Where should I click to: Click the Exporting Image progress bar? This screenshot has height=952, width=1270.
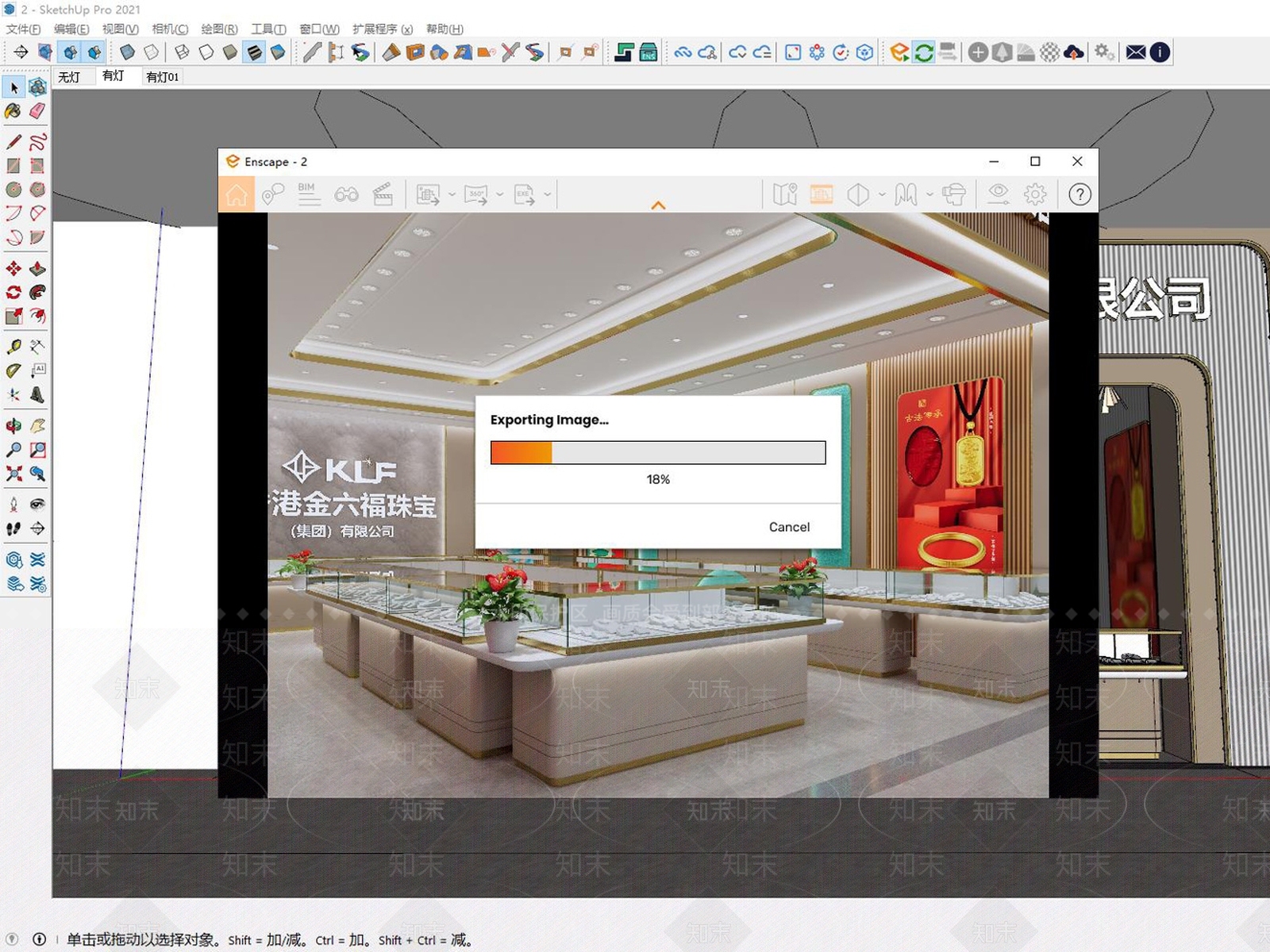point(658,452)
